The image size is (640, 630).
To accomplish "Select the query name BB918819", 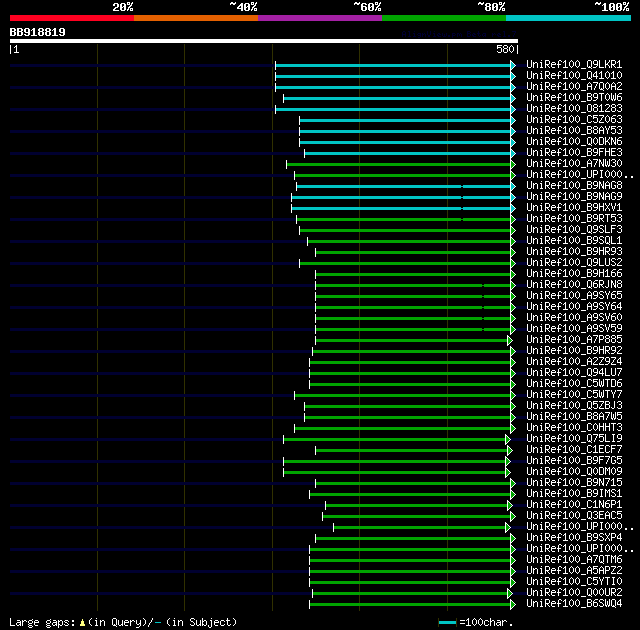I will click(x=38, y=32).
